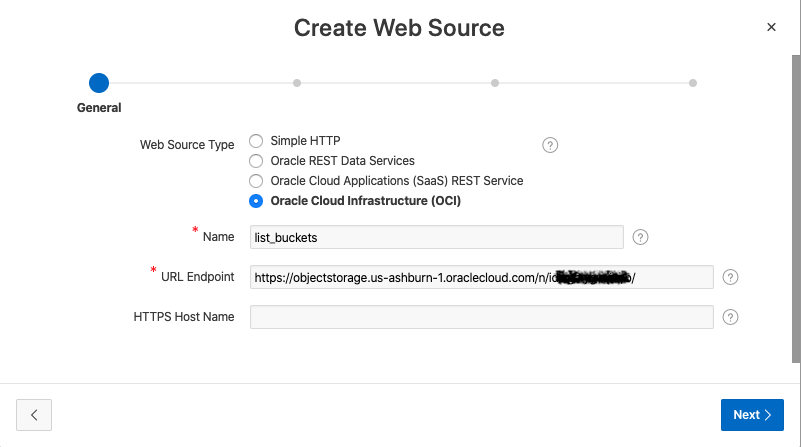Select Oracle Cloud Applications (SaaS) REST Service

tap(256, 181)
